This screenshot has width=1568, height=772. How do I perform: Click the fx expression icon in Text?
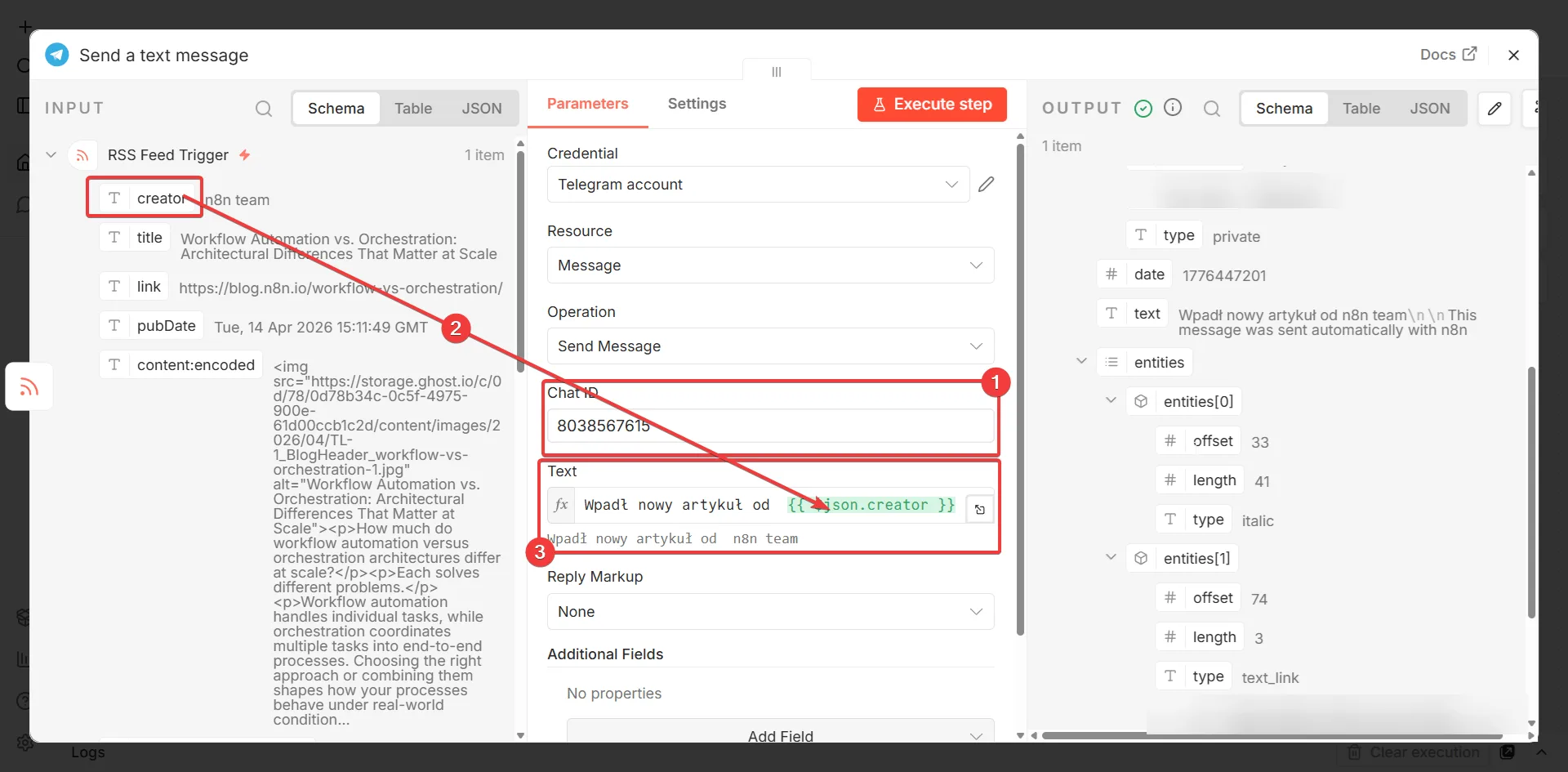[x=561, y=505]
